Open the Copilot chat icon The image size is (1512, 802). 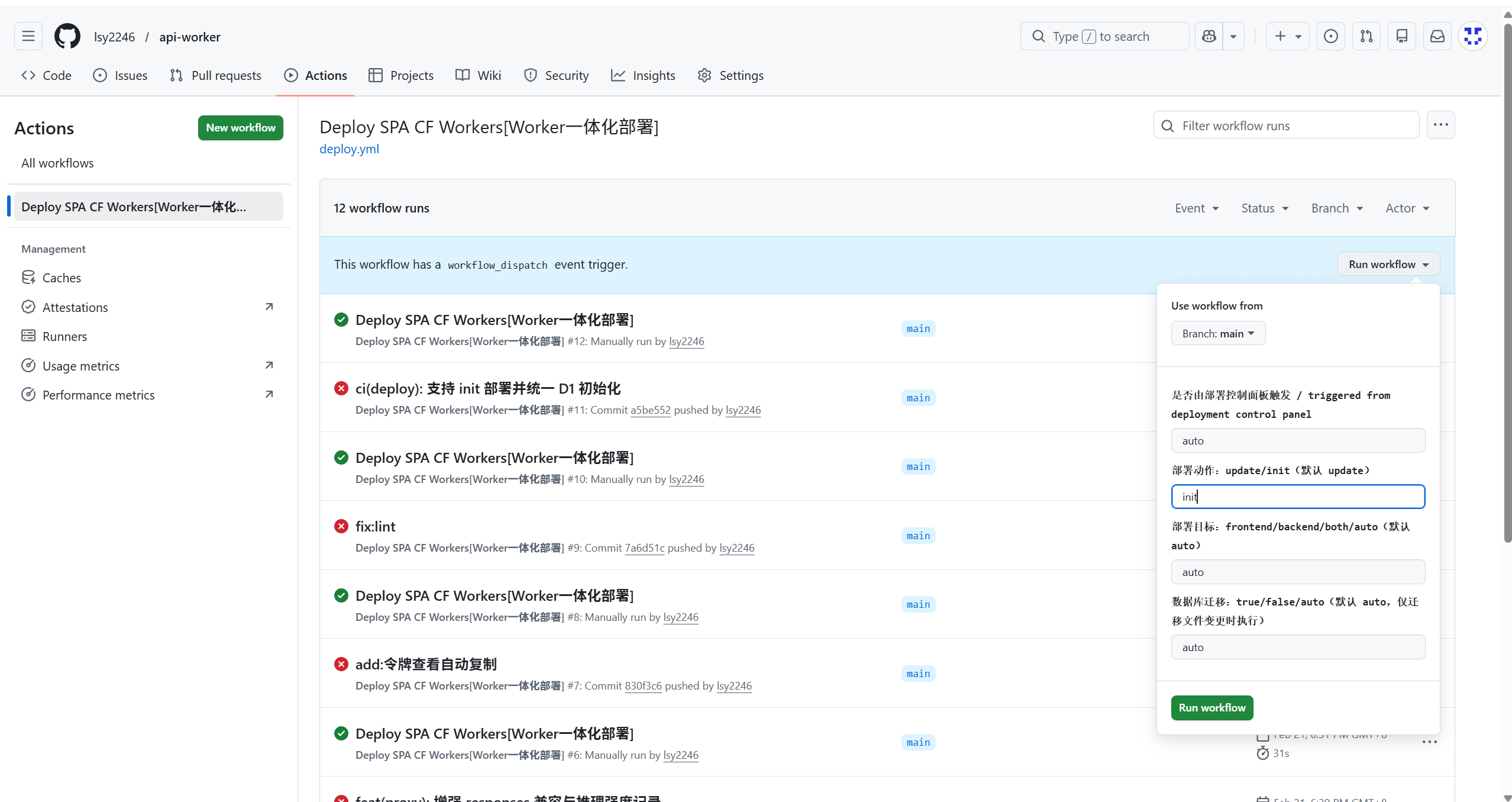[x=1209, y=36]
